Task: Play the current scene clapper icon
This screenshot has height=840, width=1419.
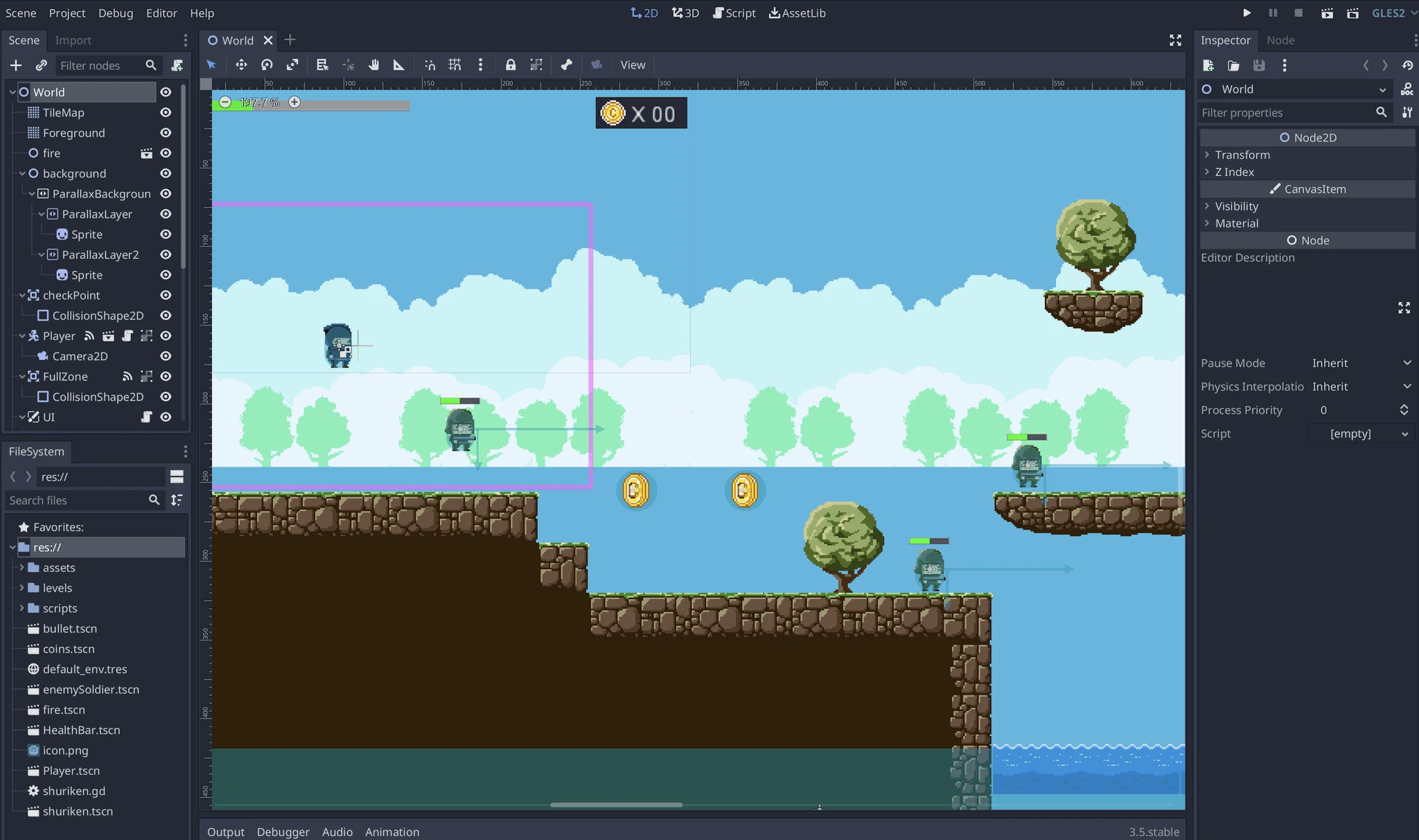Action: tap(1327, 13)
